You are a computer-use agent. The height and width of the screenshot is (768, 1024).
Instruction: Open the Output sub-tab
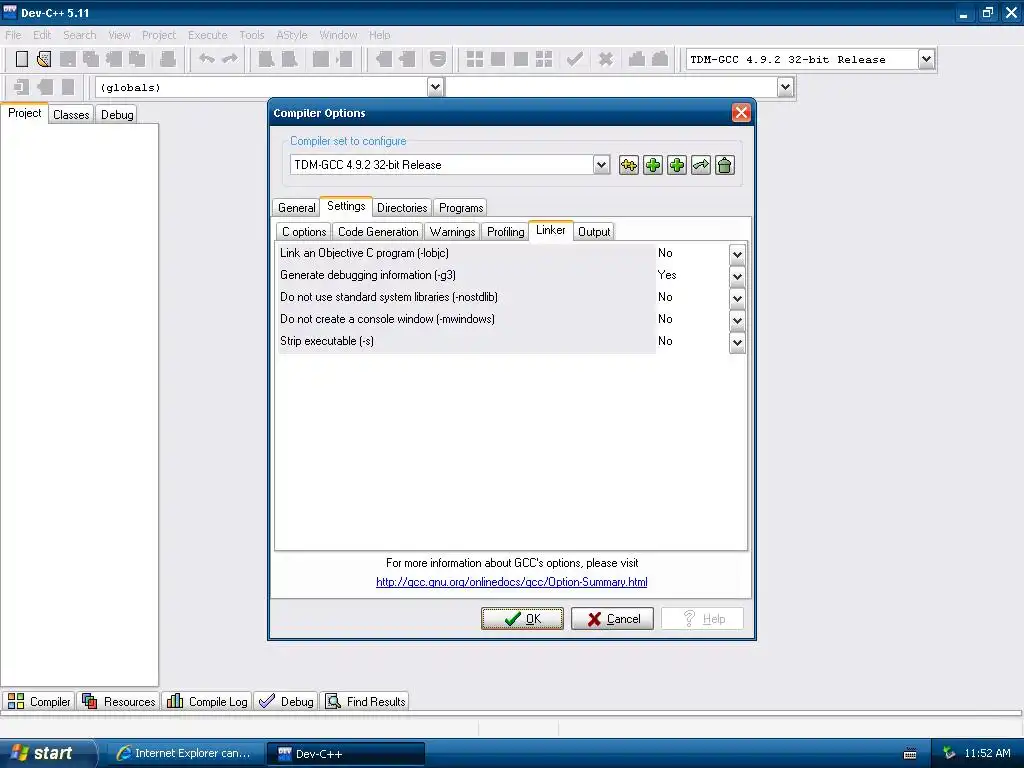(594, 232)
